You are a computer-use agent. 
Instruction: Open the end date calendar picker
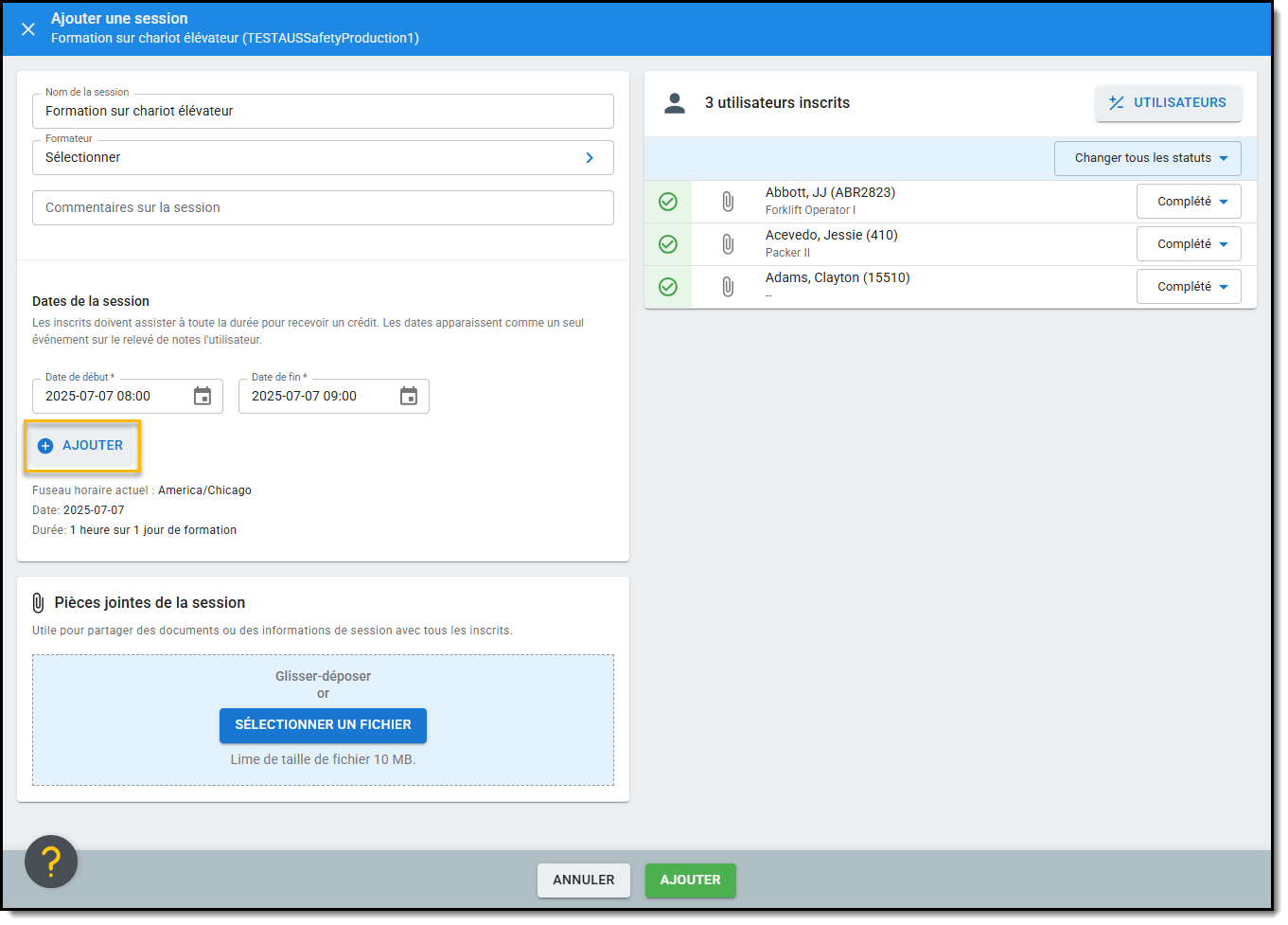point(409,397)
